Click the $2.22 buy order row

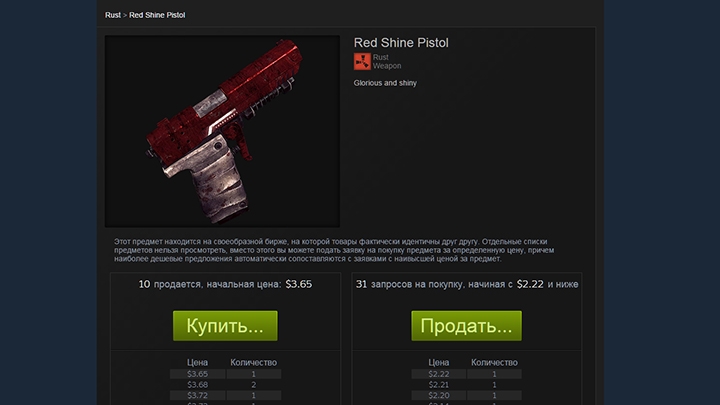tap(467, 374)
